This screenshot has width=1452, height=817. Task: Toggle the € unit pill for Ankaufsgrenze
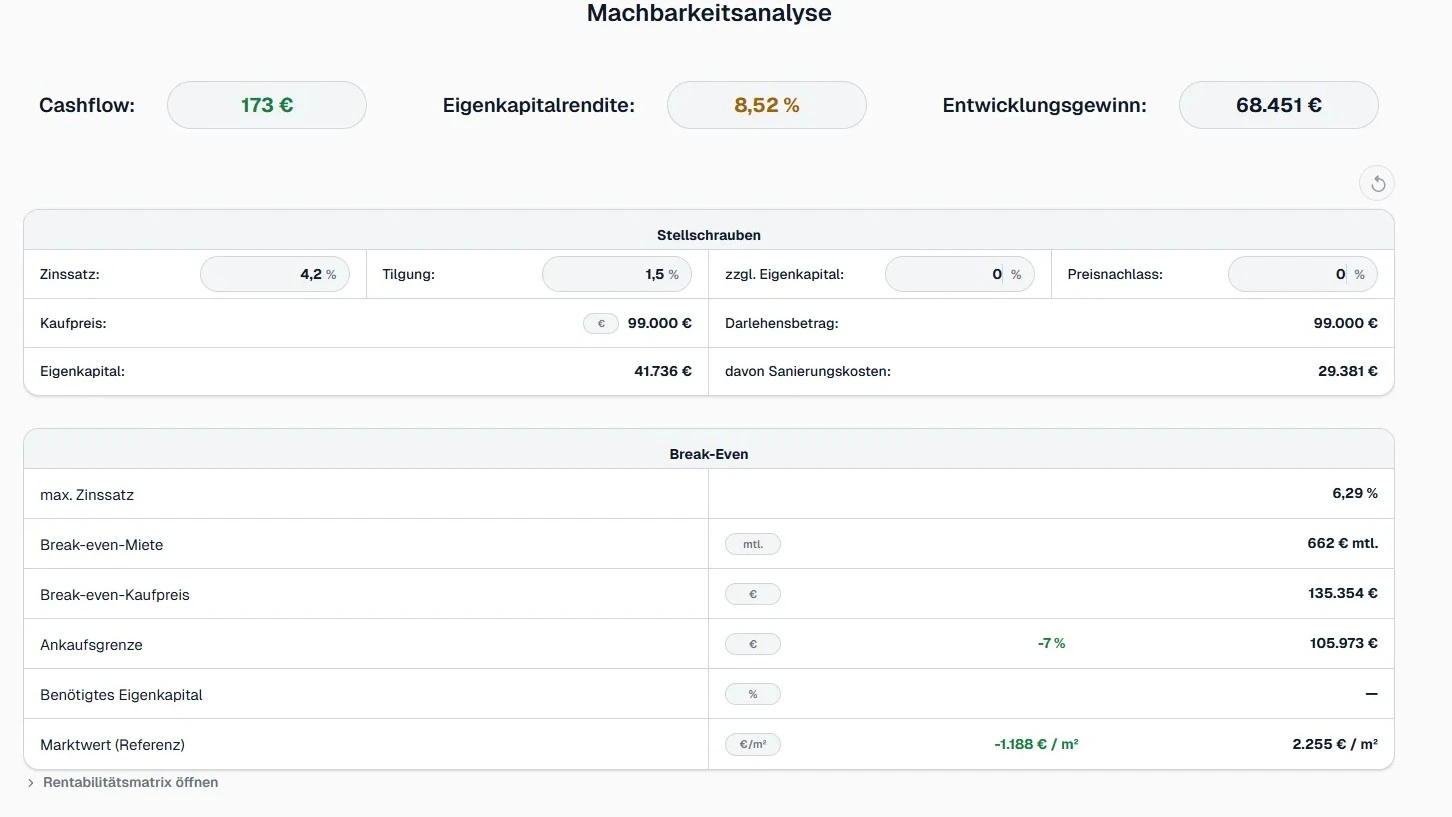pyautogui.click(x=753, y=644)
